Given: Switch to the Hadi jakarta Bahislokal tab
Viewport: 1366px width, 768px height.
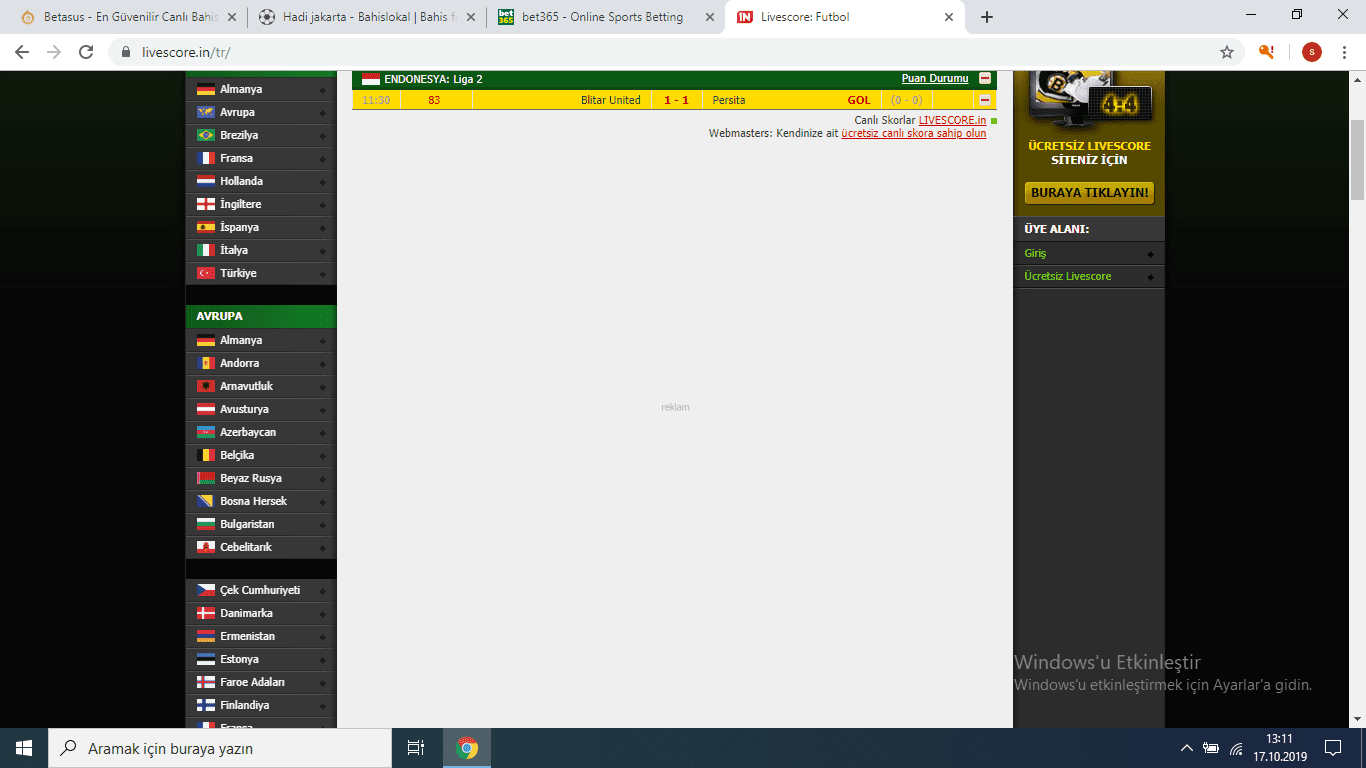Looking at the screenshot, I should [365, 17].
